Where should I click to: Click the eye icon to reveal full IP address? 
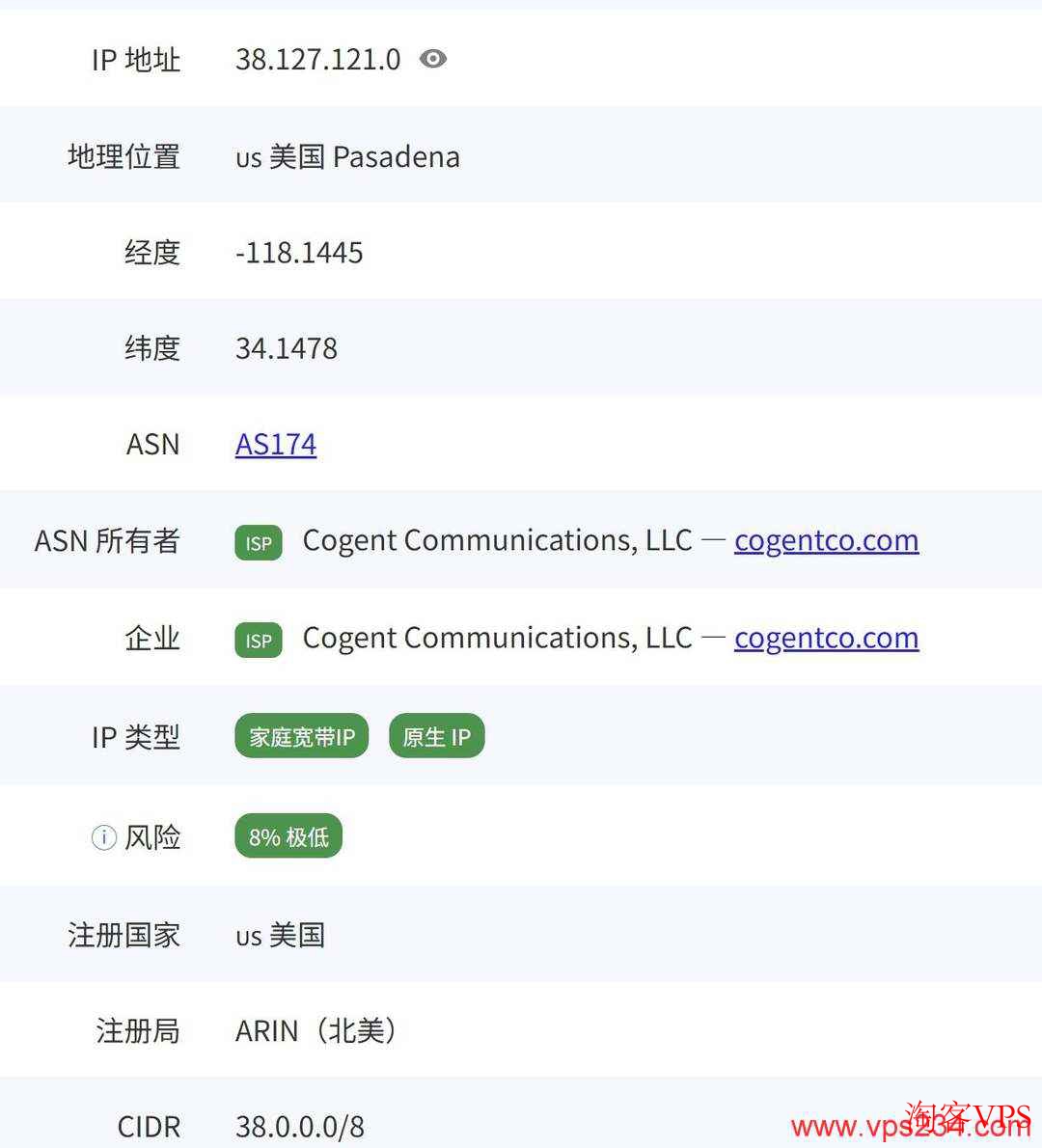(x=432, y=59)
